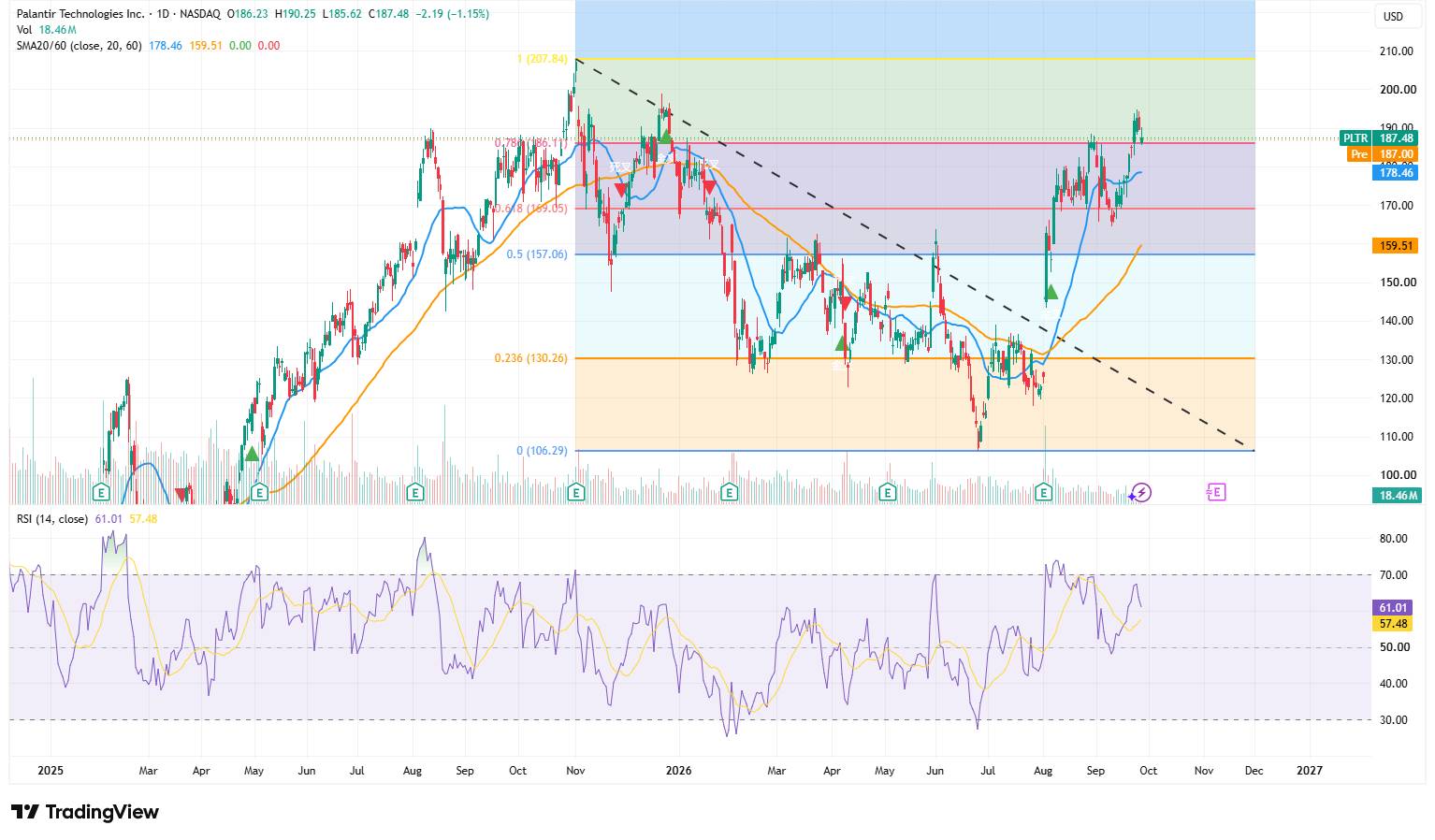
Task: Click Fibonacci level label 0.5 (157.06)
Action: point(537,253)
